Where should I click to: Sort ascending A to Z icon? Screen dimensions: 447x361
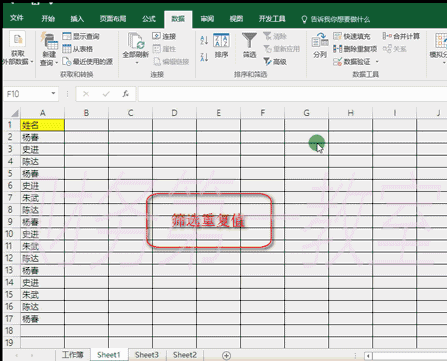(204, 40)
